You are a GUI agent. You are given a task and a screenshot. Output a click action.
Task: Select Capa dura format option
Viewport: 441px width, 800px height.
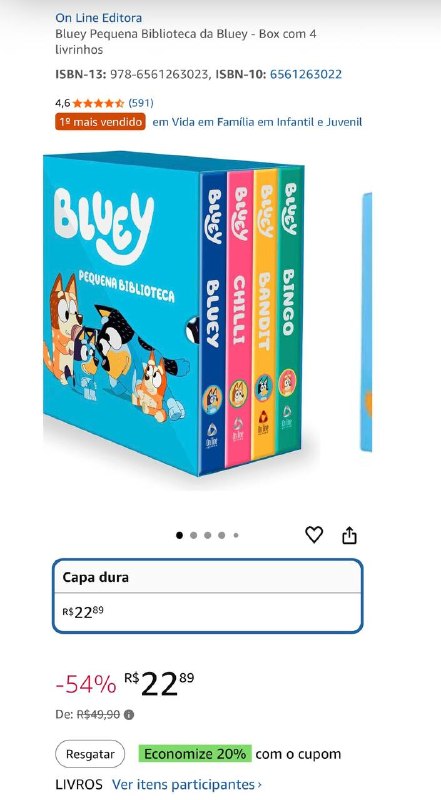tap(208, 596)
